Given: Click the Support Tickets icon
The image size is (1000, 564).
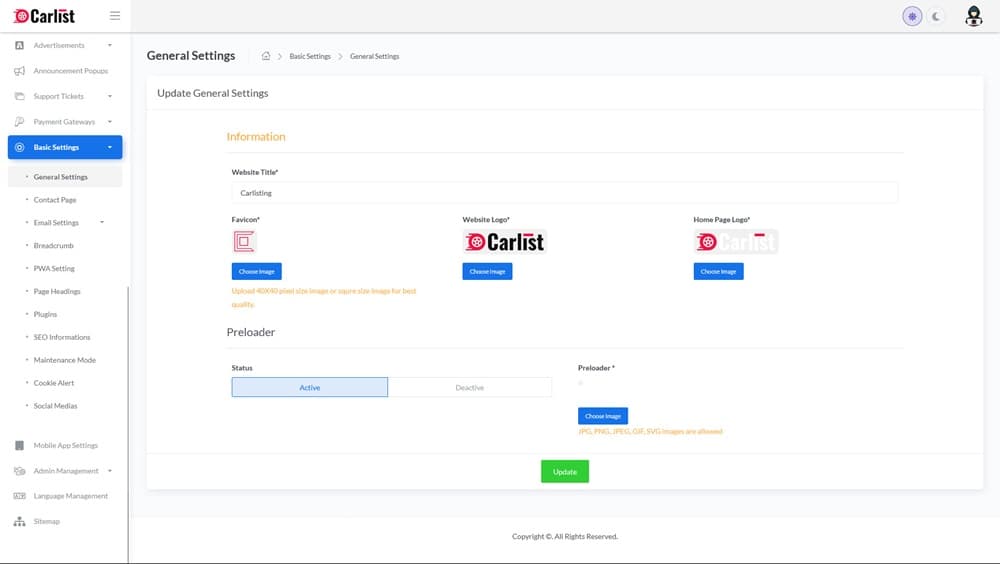Looking at the screenshot, I should click(x=19, y=97).
